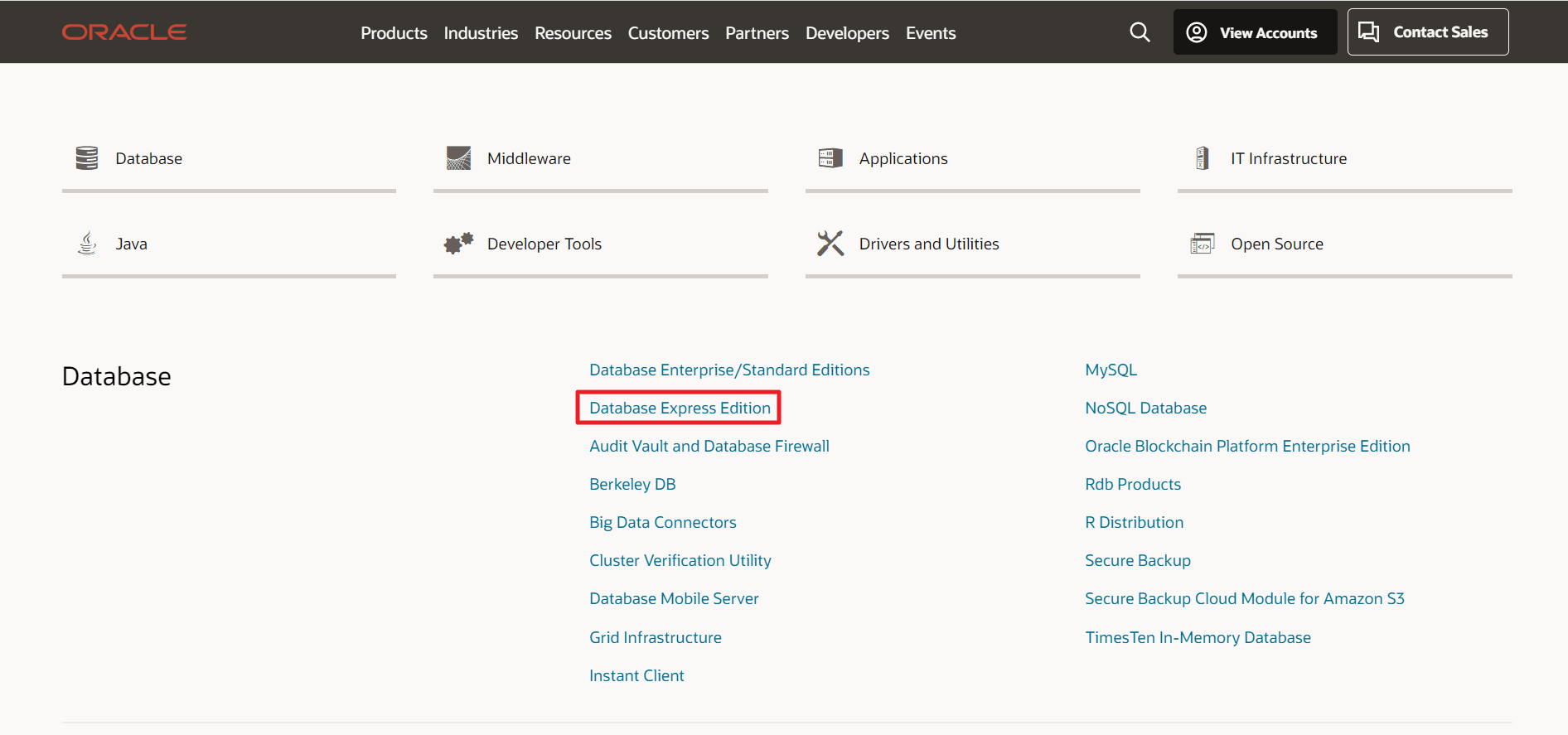Select the Applications category label

tap(903, 158)
